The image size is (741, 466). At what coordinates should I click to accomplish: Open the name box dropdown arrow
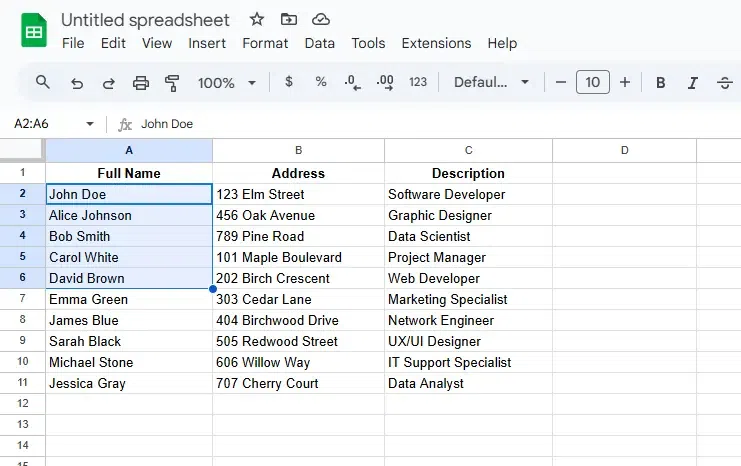pyautogui.click(x=90, y=124)
